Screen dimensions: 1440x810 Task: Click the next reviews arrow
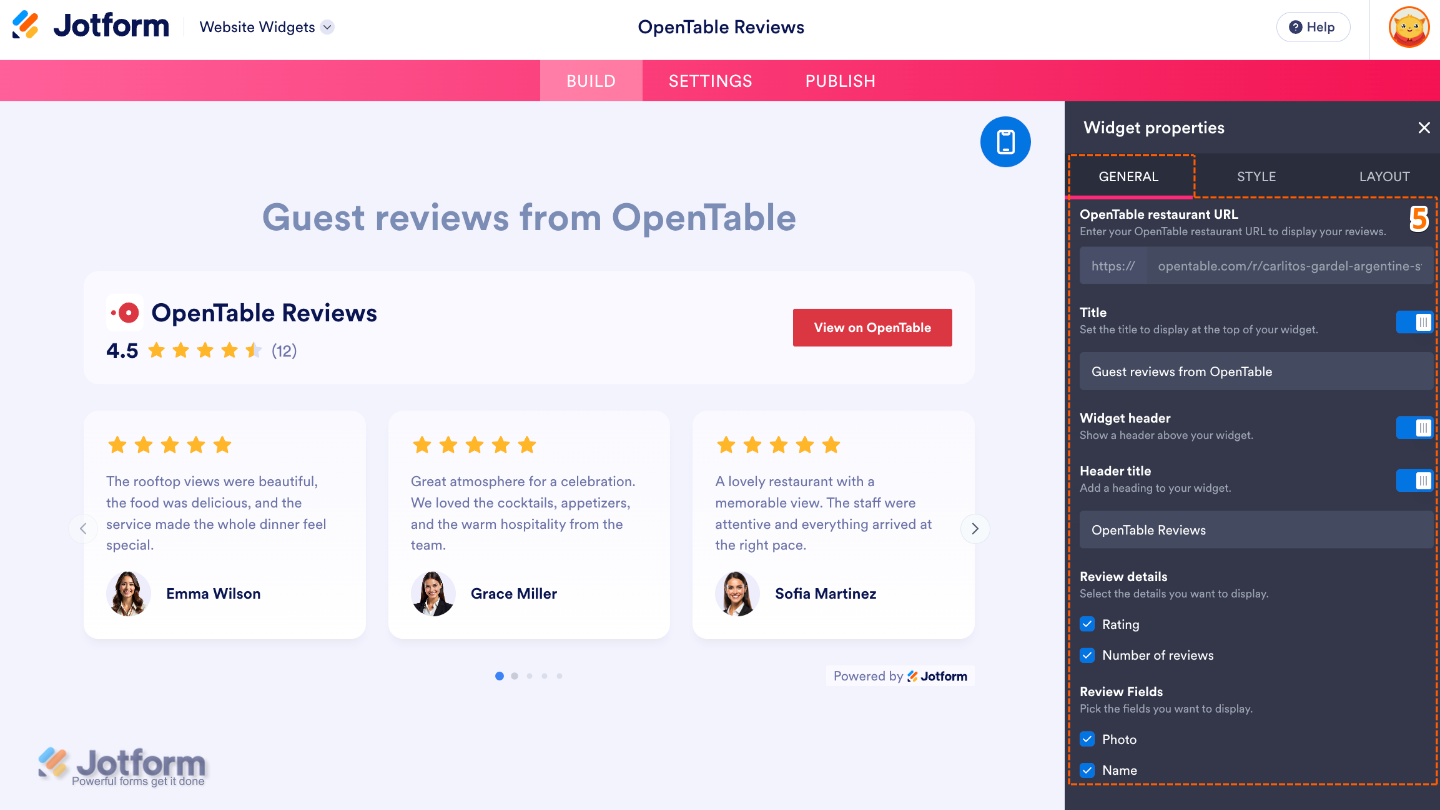[x=975, y=529]
